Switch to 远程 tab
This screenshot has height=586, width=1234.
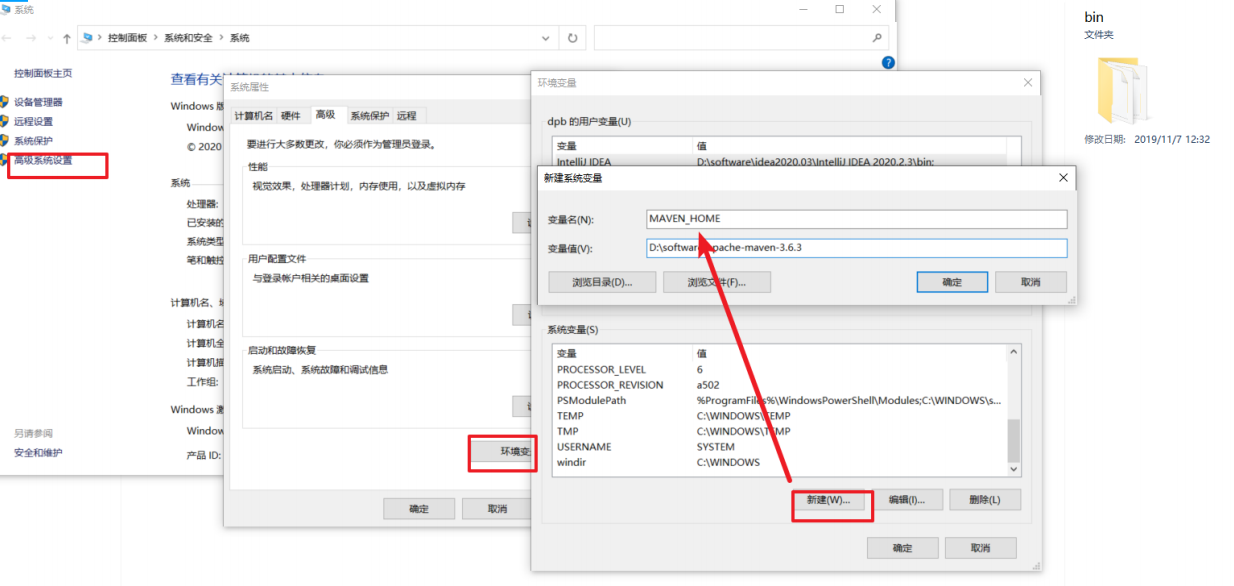tap(406, 116)
